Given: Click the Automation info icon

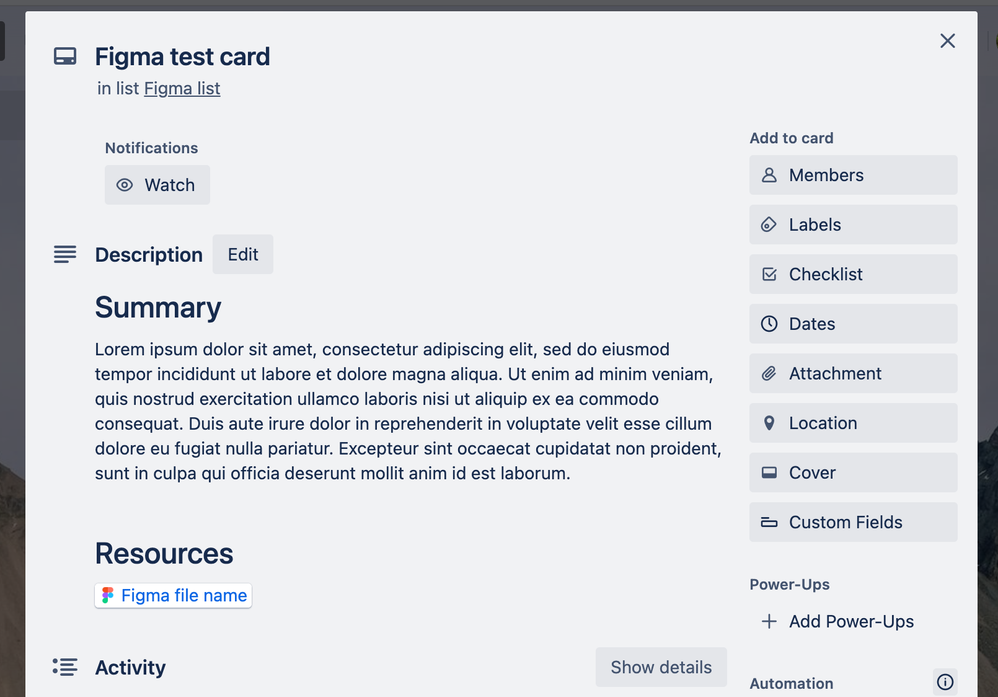Looking at the screenshot, I should [x=945, y=682].
